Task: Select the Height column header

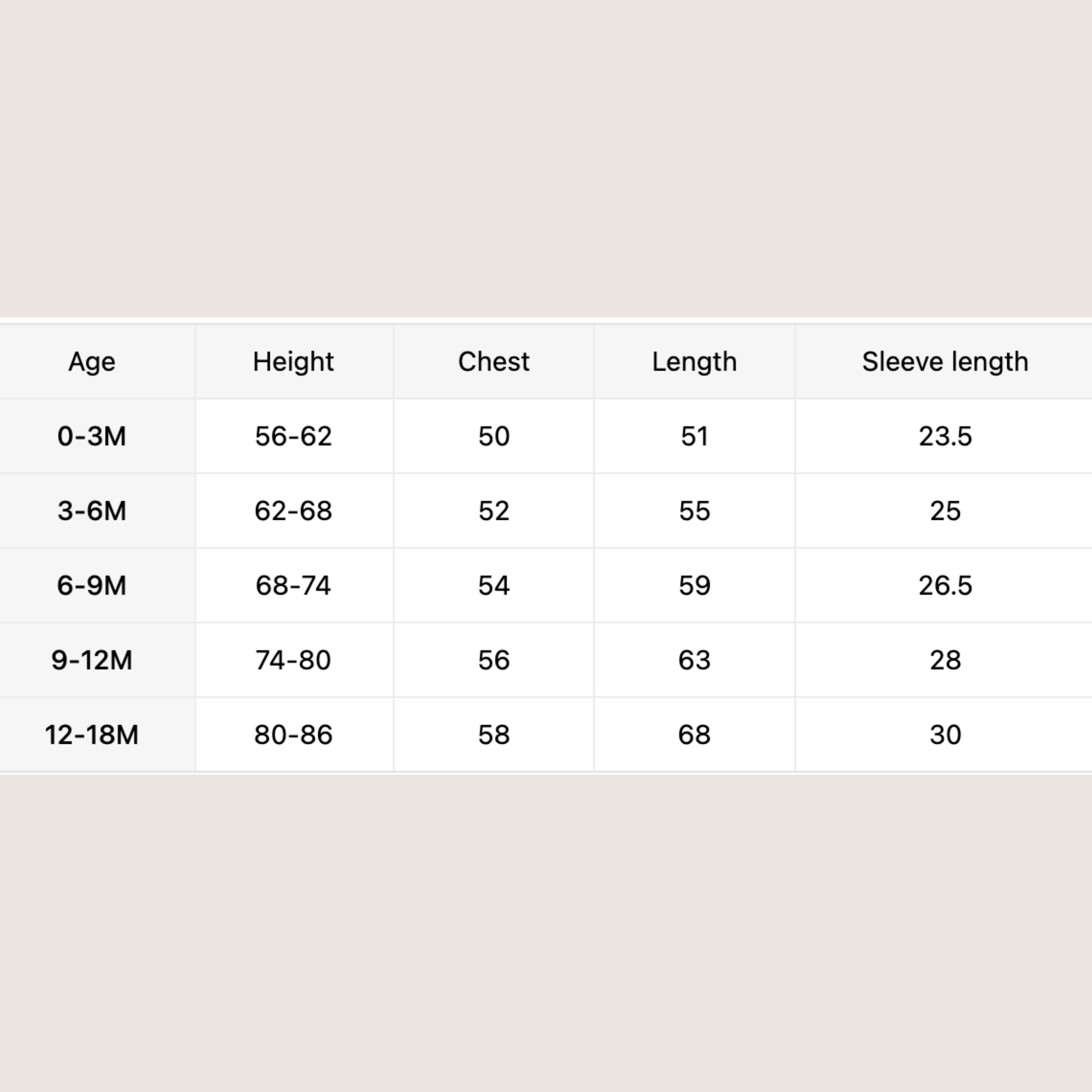Action: point(294,362)
